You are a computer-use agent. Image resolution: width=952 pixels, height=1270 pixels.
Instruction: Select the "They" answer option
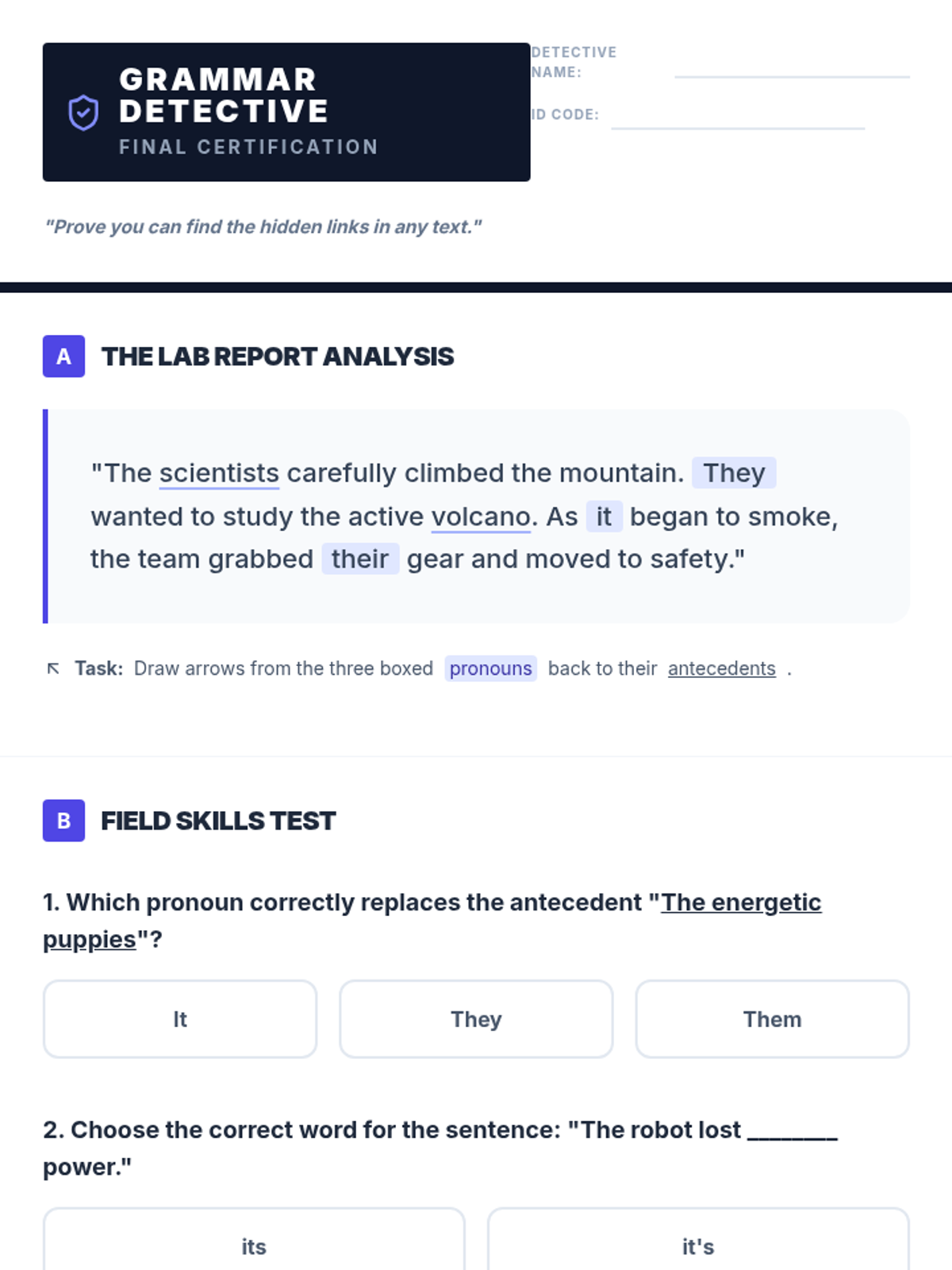[x=476, y=1019]
